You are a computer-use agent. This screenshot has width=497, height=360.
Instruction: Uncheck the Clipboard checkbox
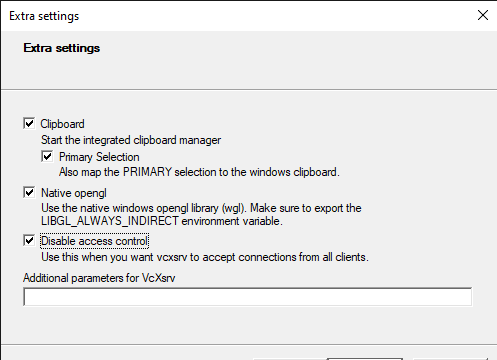point(29,123)
